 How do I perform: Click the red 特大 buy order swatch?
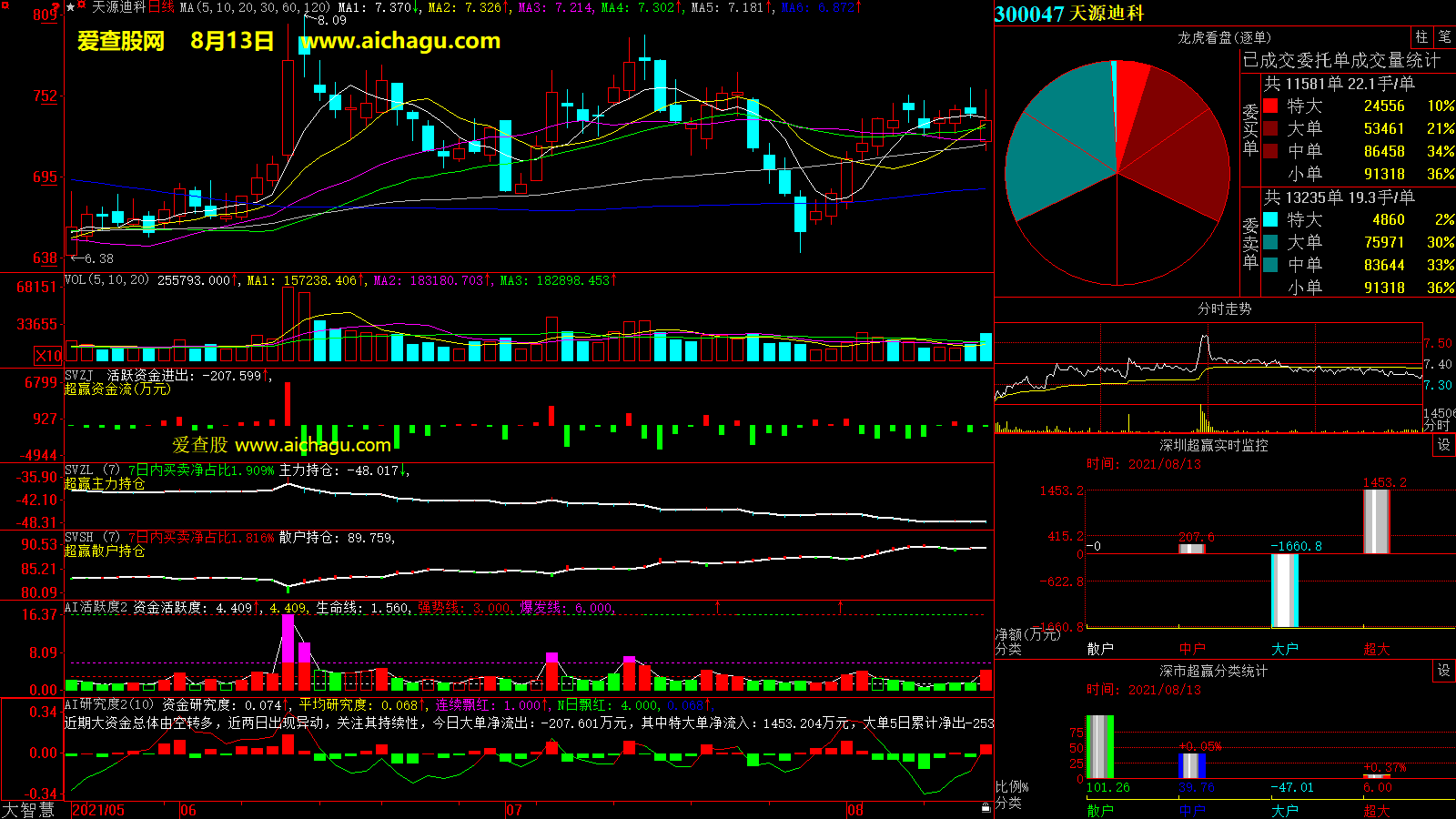(1270, 106)
